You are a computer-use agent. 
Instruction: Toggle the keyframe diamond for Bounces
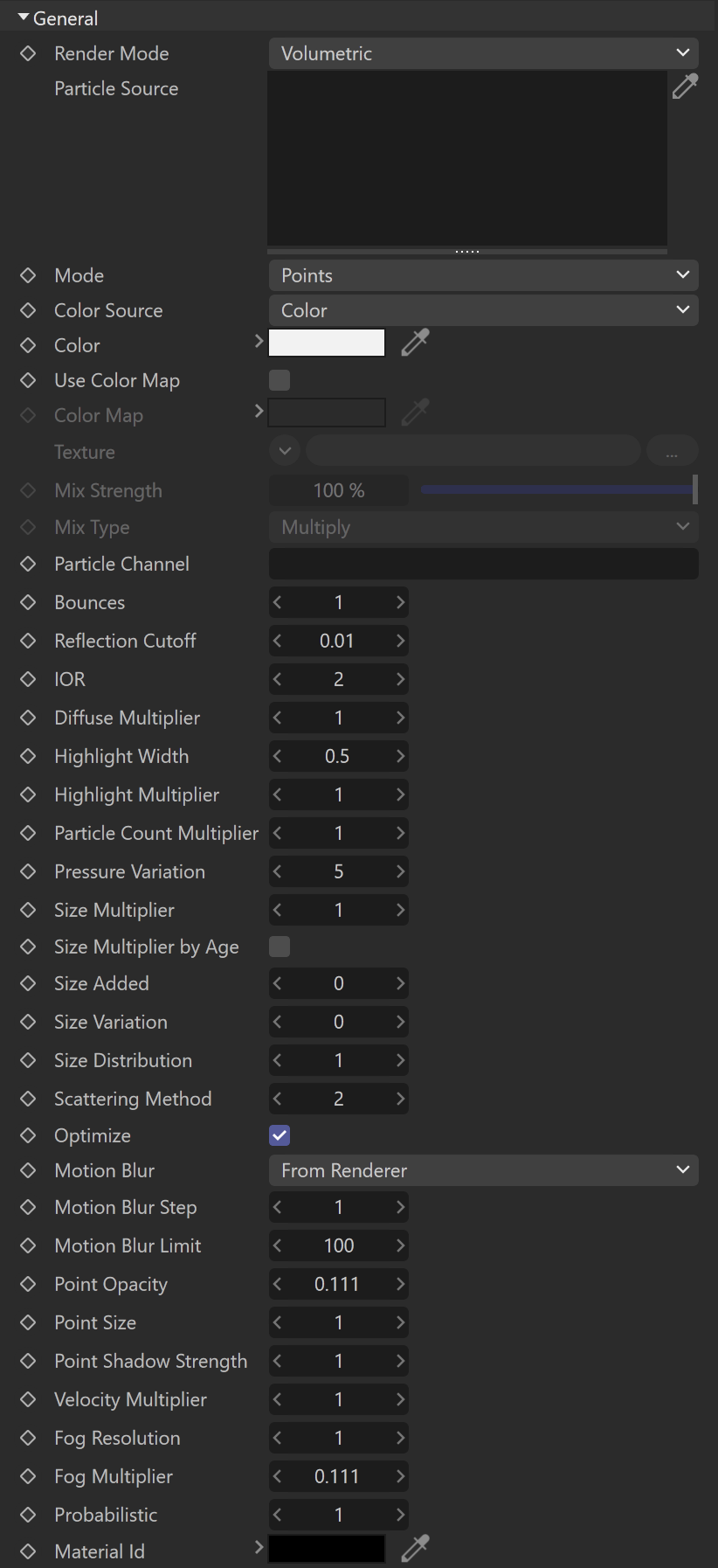click(28, 602)
